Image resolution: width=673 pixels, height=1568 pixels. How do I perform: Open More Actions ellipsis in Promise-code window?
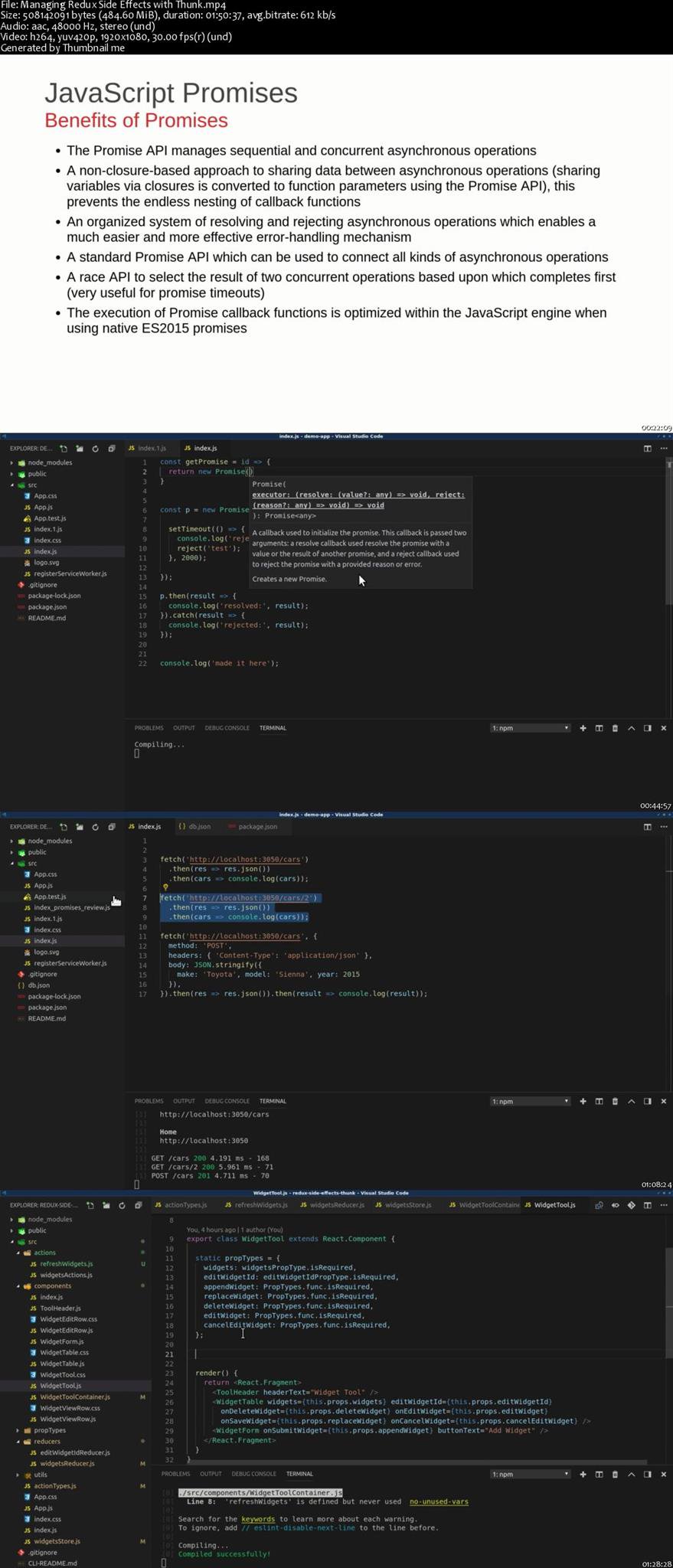point(663,449)
